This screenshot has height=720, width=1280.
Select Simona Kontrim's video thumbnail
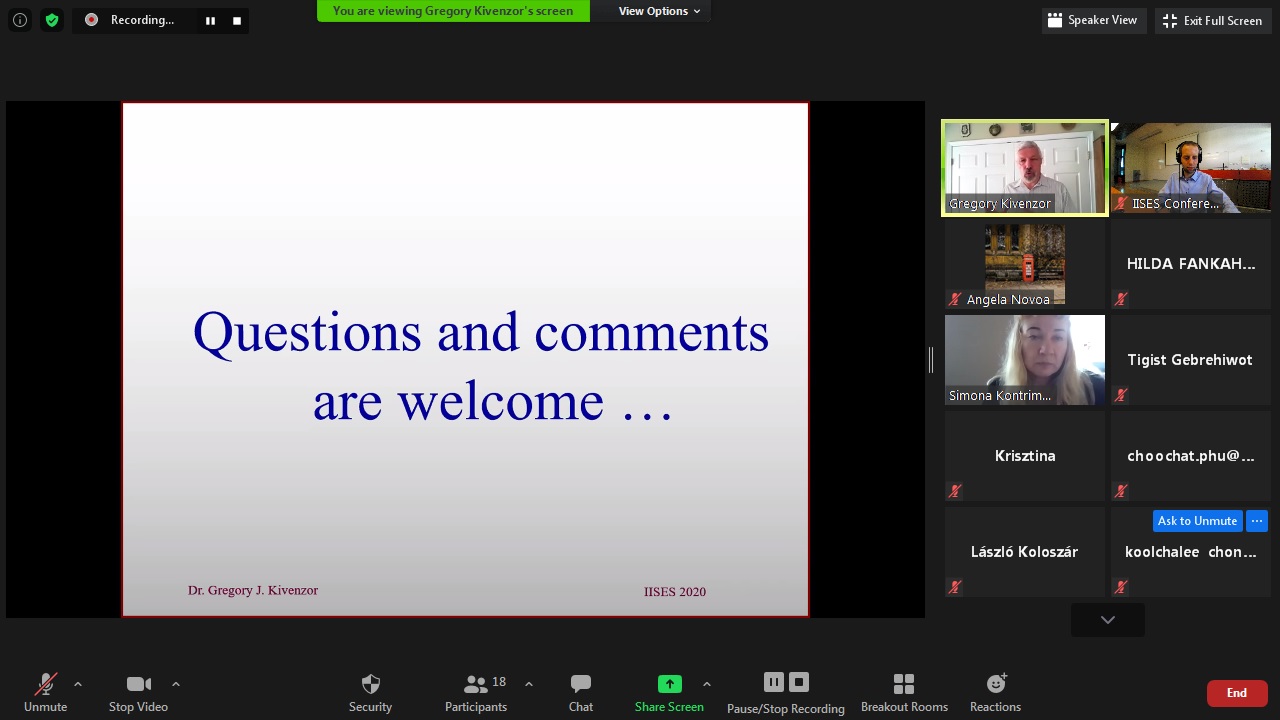[1024, 360]
